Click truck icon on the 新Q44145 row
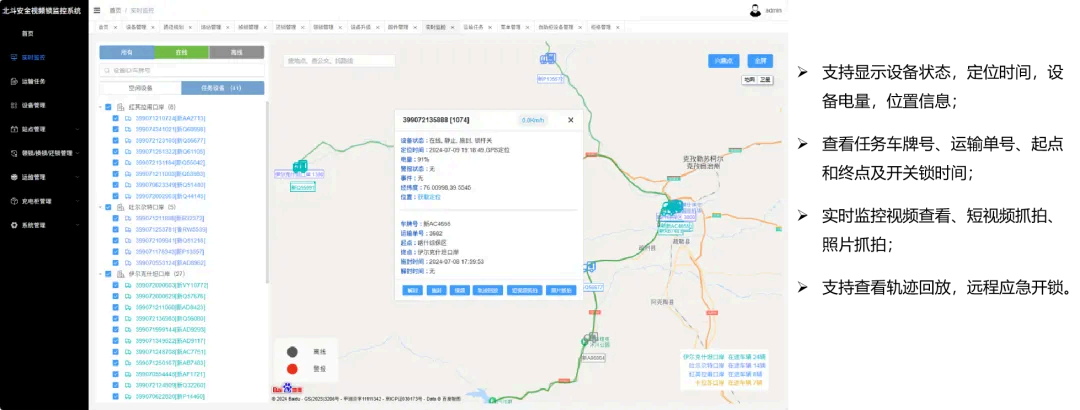 click(x=127, y=196)
